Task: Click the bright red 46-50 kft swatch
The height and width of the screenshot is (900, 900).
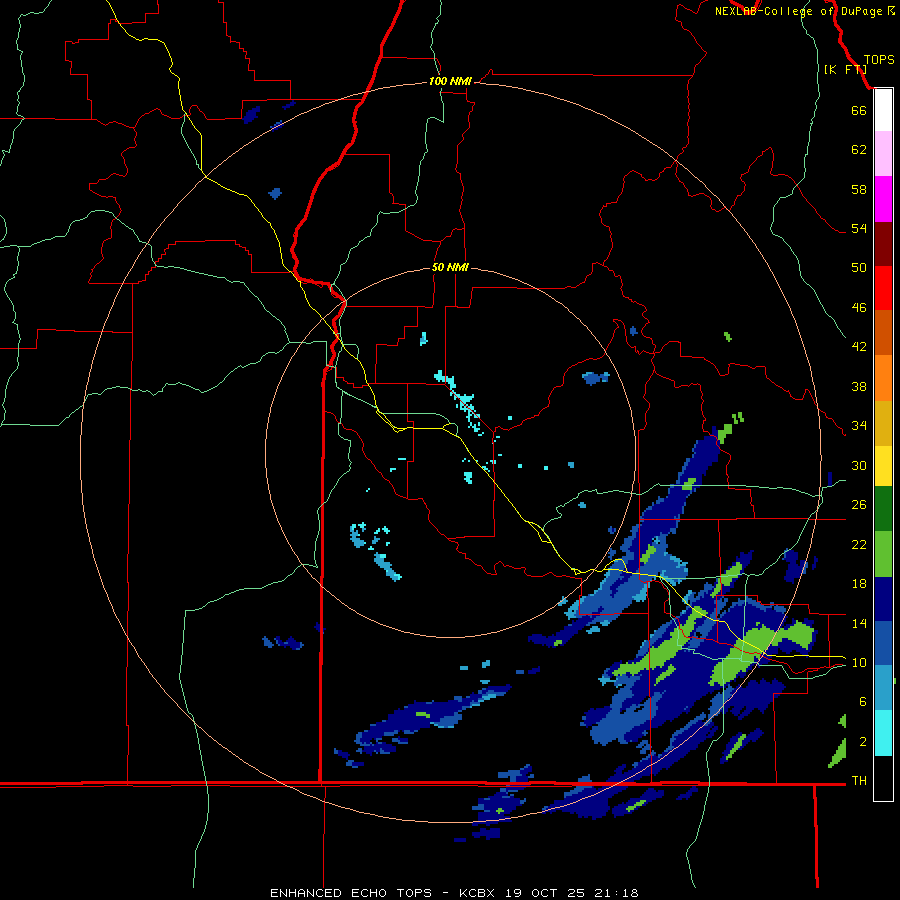Action: (883, 288)
